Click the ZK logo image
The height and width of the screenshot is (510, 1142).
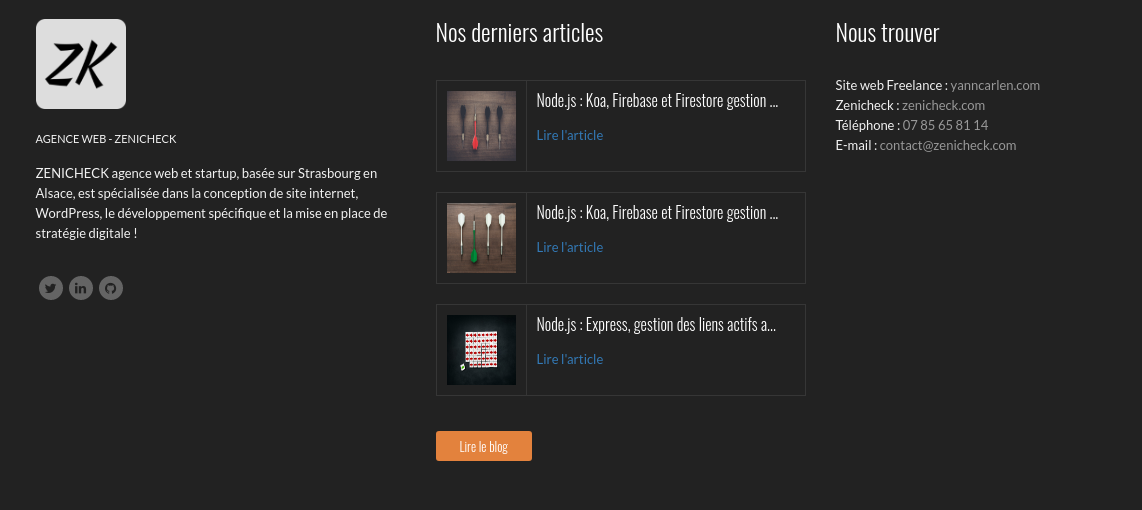81,64
